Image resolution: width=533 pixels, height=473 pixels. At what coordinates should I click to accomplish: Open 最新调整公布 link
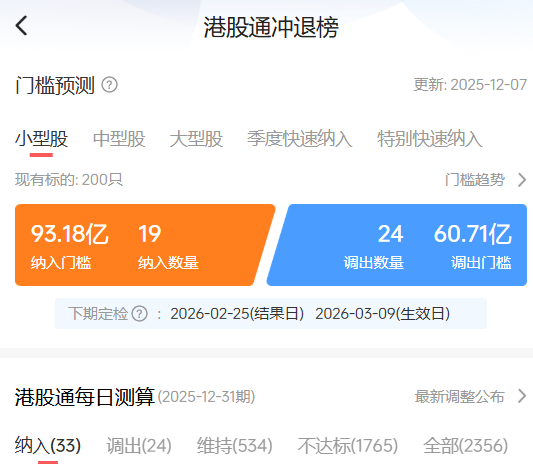459,396
